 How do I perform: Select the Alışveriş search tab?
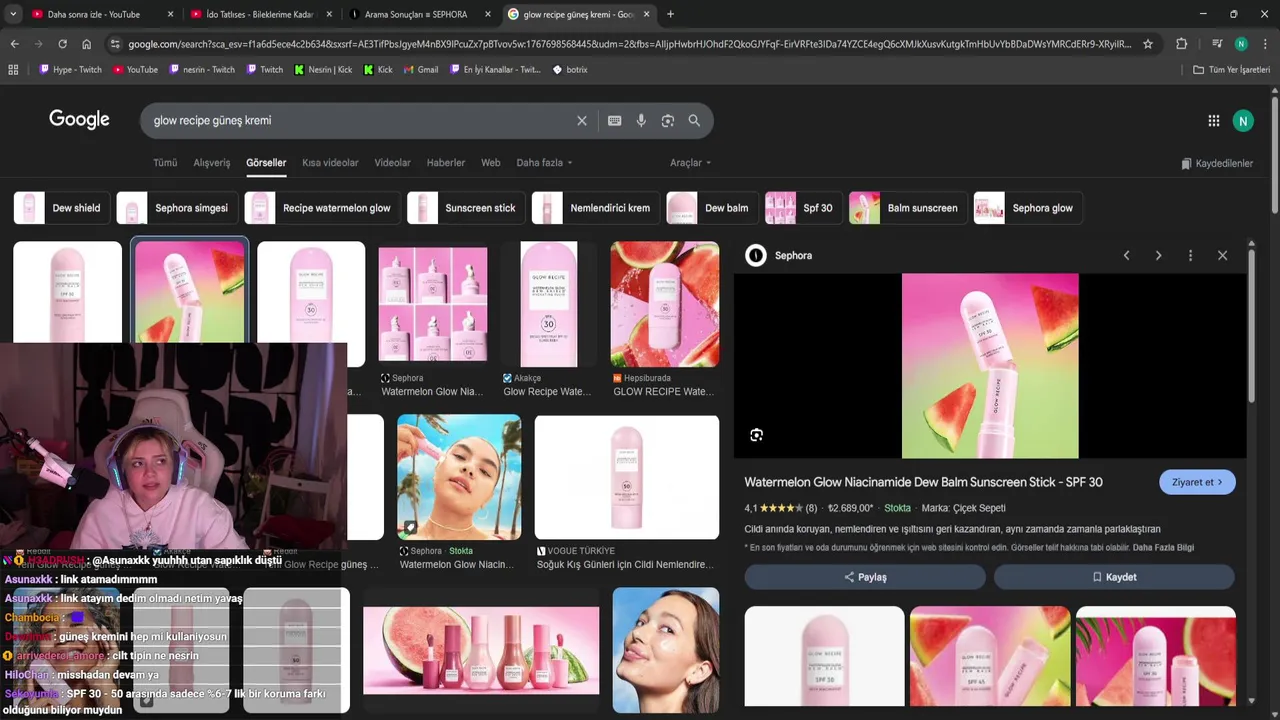pyautogui.click(x=211, y=163)
